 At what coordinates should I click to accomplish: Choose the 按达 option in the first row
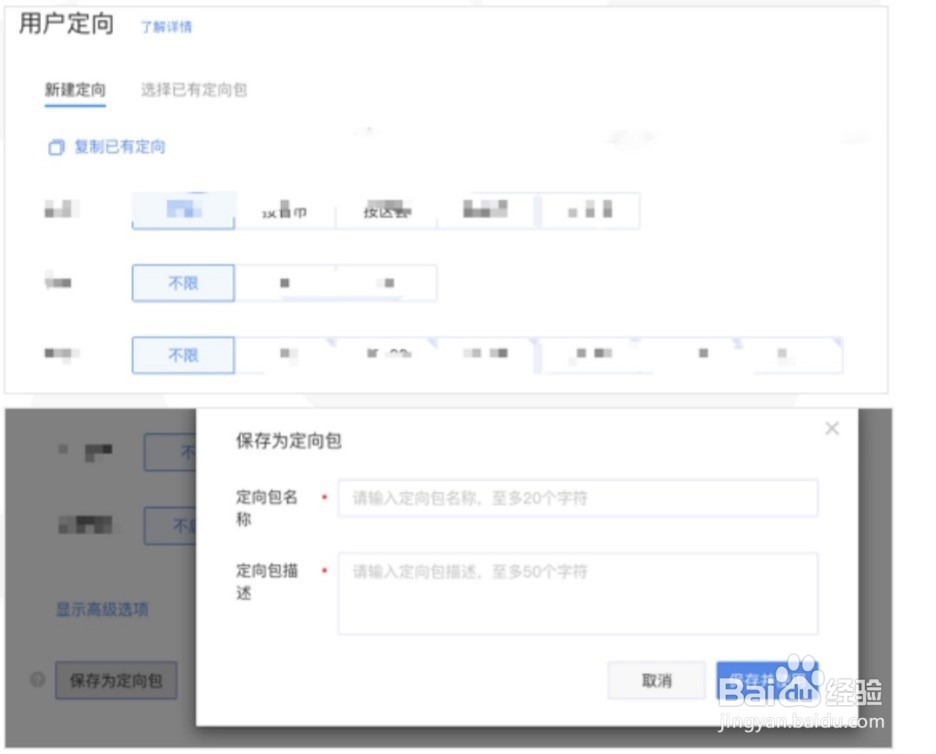tap(386, 210)
